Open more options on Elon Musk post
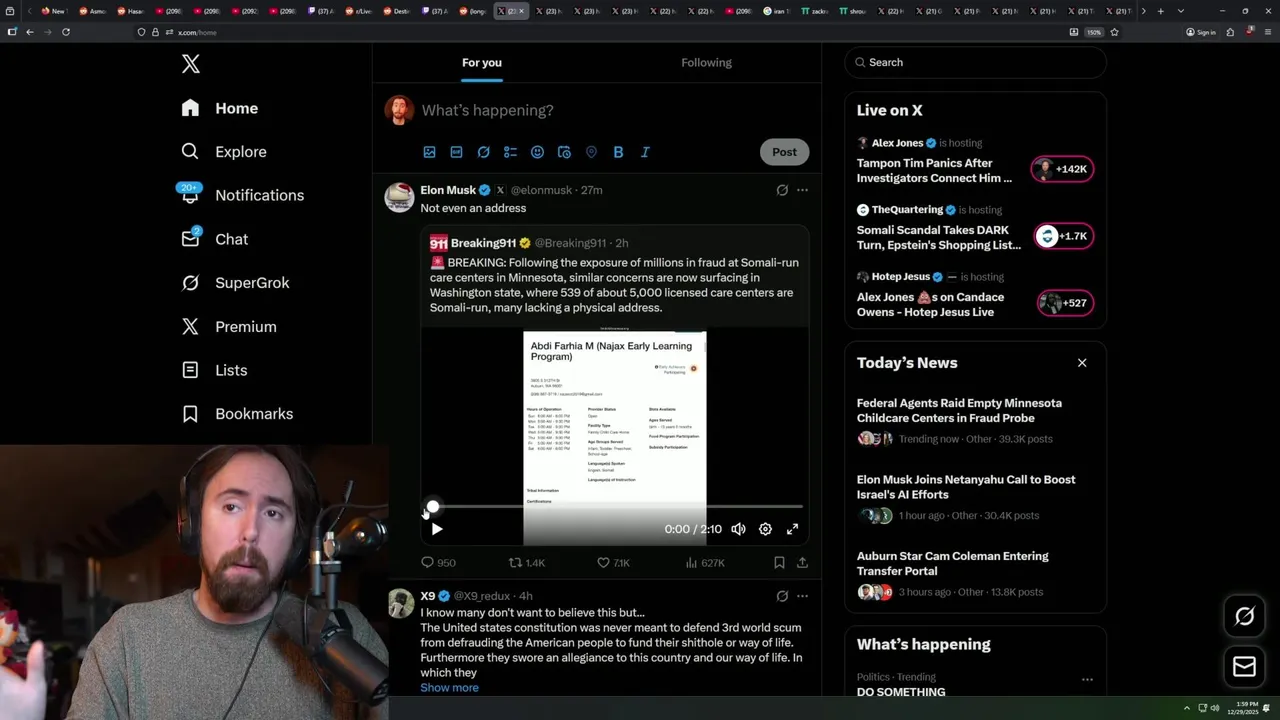The image size is (1280, 720). pyautogui.click(x=802, y=190)
